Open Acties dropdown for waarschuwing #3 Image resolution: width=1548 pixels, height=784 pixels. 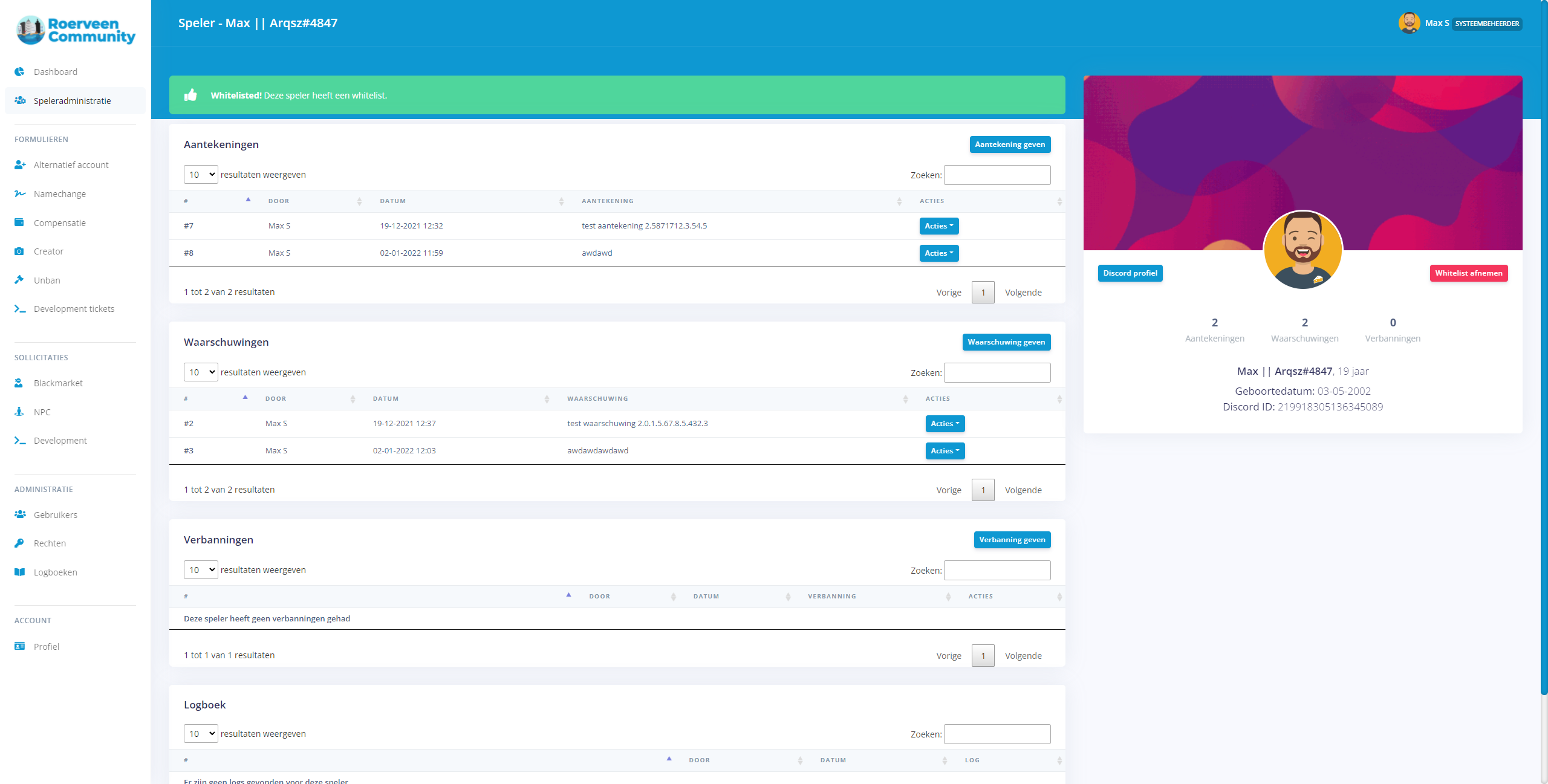pos(945,451)
